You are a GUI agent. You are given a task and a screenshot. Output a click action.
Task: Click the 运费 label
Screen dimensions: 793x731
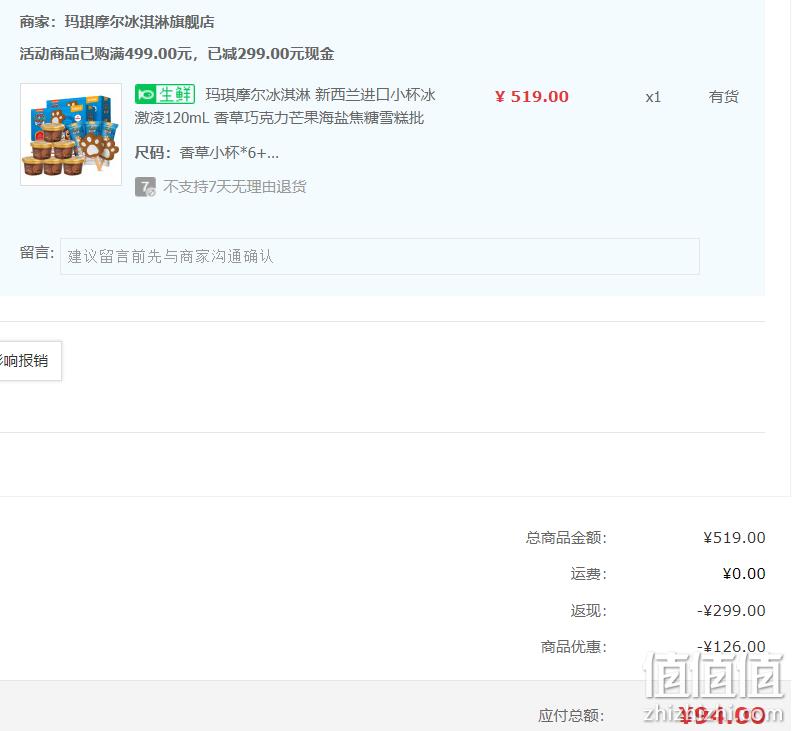point(589,574)
